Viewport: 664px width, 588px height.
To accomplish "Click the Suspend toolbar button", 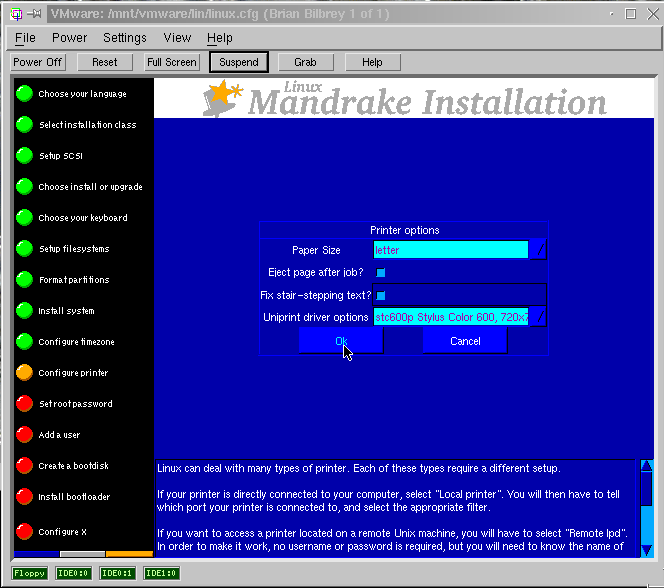I will click(239, 62).
